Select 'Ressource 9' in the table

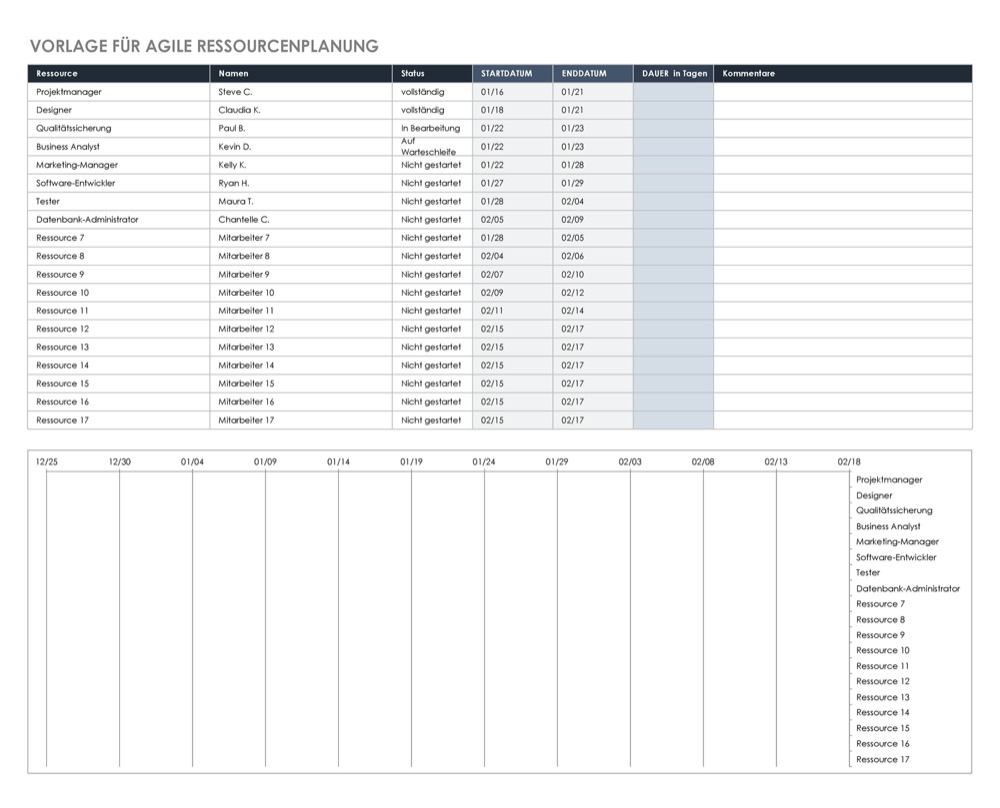pos(119,274)
